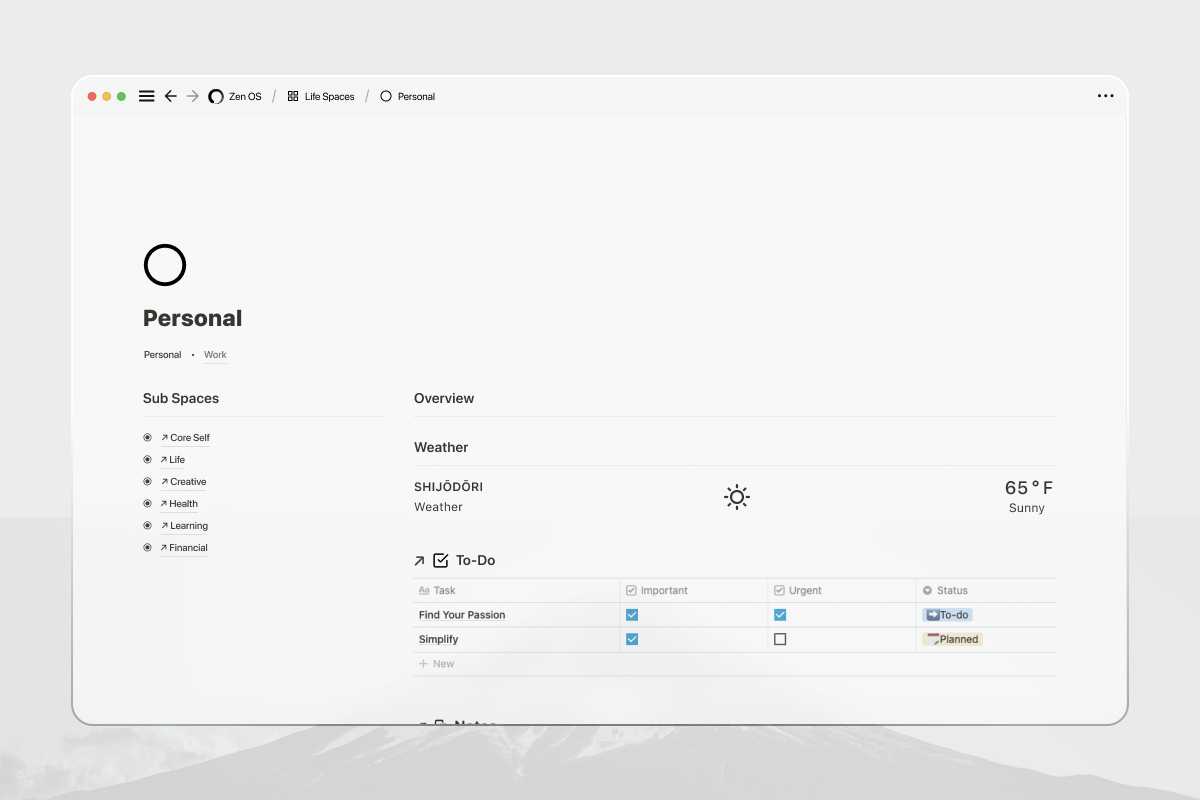
Task: Uncheck Important for Find Your Passion
Action: [632, 615]
